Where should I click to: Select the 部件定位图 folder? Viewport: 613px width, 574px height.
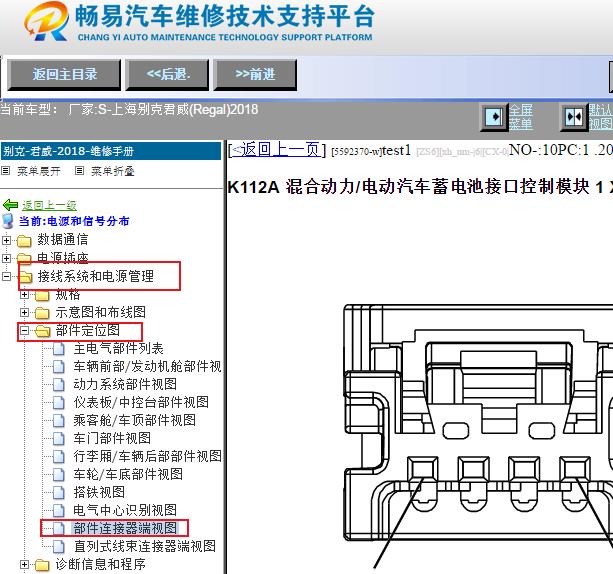[x=88, y=330]
